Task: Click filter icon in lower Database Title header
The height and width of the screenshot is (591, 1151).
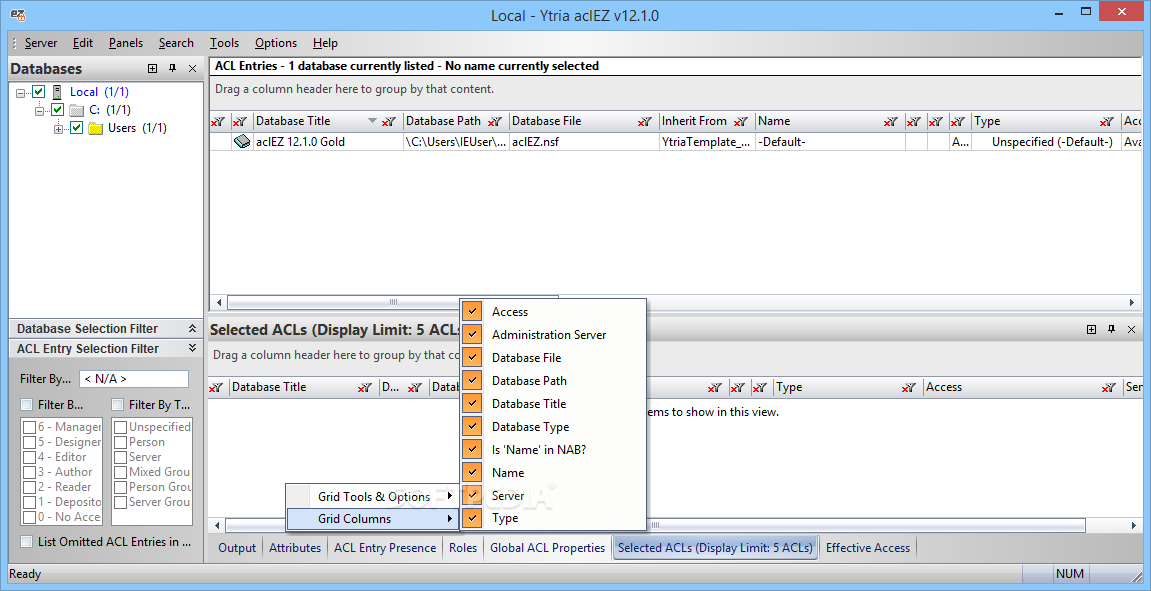Action: coord(364,388)
